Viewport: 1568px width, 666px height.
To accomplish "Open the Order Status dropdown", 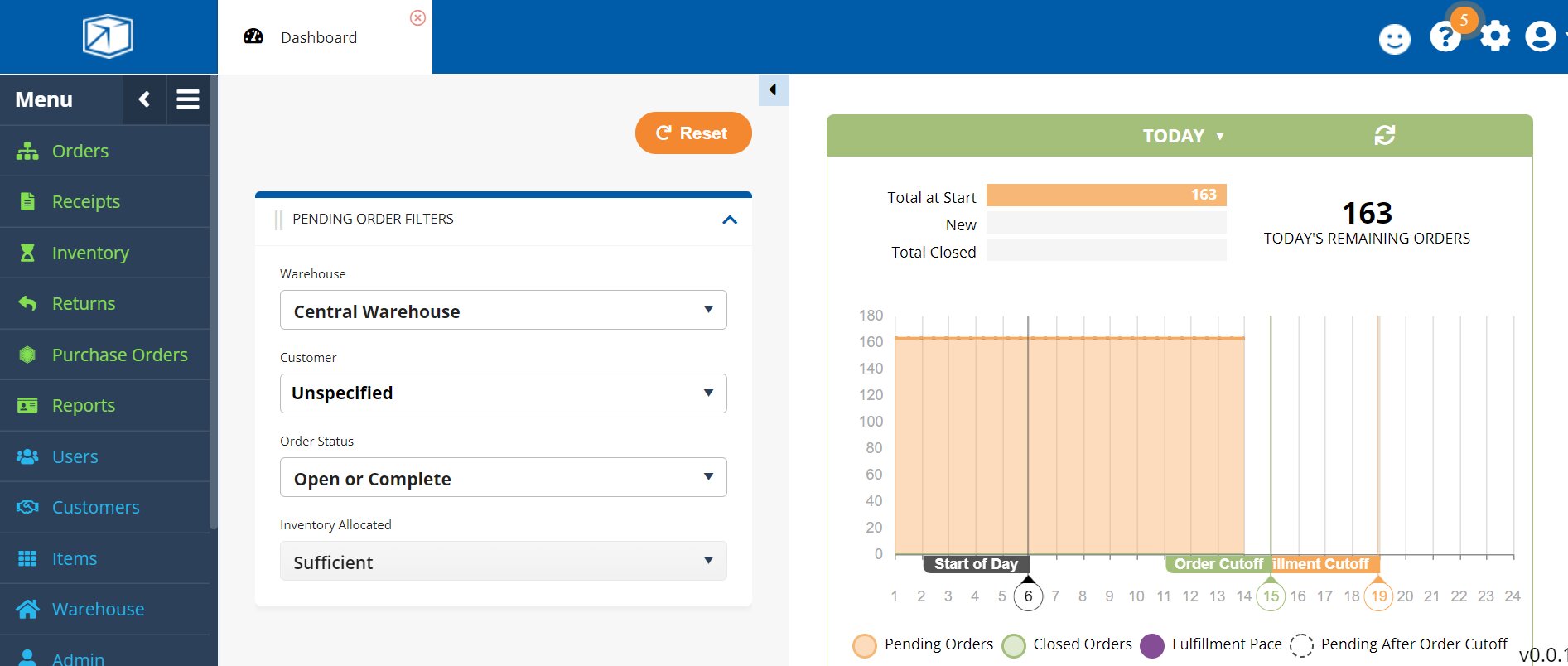I will coord(503,478).
